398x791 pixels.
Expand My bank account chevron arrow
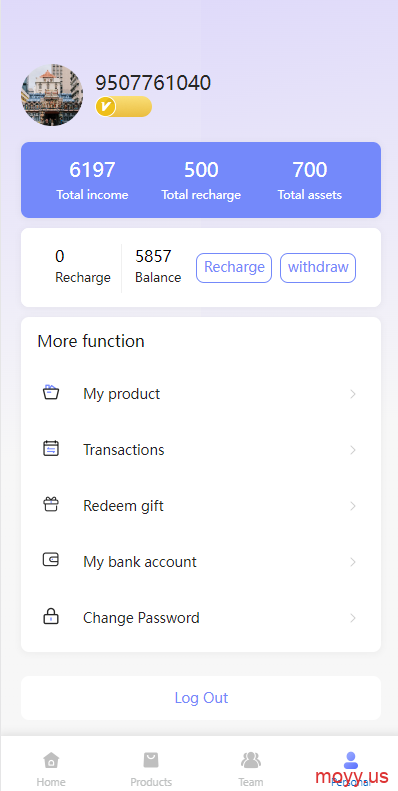pos(353,562)
